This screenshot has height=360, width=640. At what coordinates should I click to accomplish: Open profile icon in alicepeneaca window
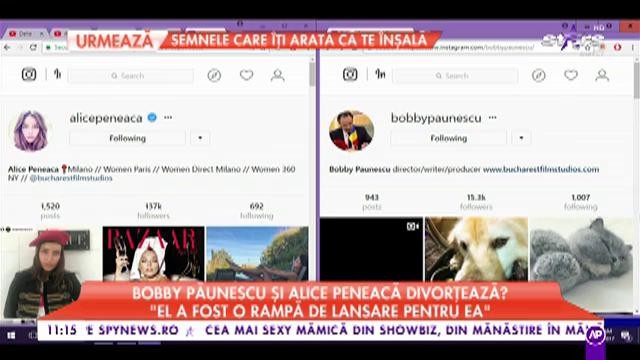[278, 76]
